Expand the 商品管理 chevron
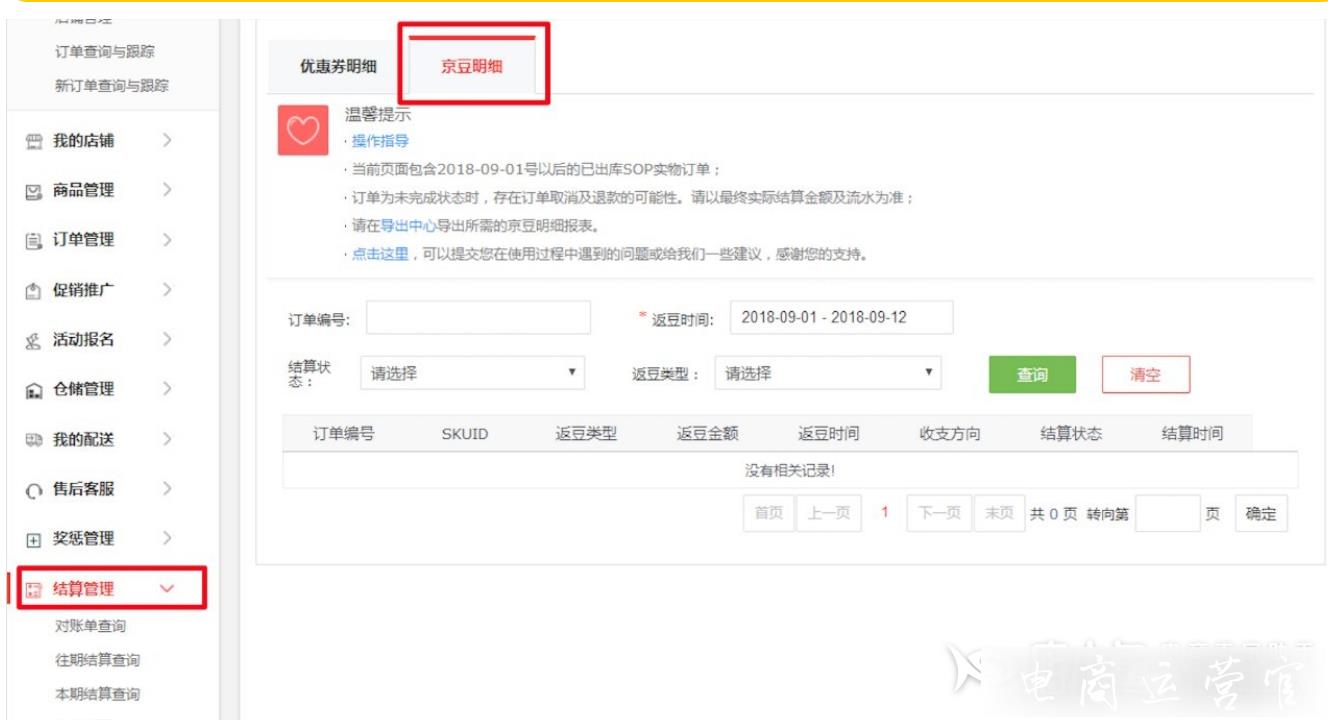Screen dimensions: 1328x720 click(167, 190)
